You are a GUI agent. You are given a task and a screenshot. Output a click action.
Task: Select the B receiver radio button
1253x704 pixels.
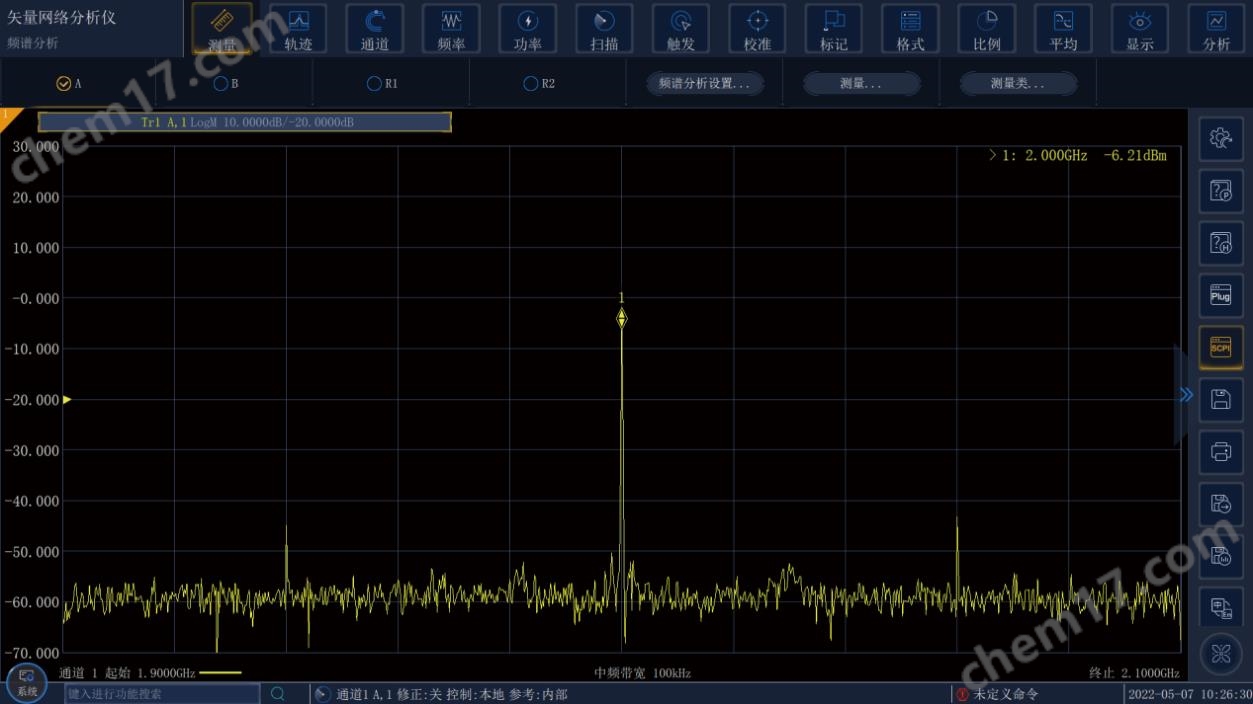tap(221, 84)
